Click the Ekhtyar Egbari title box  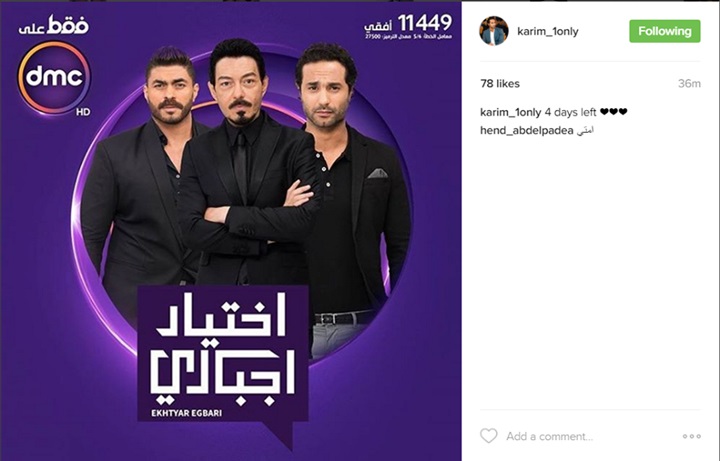pyautogui.click(x=223, y=353)
